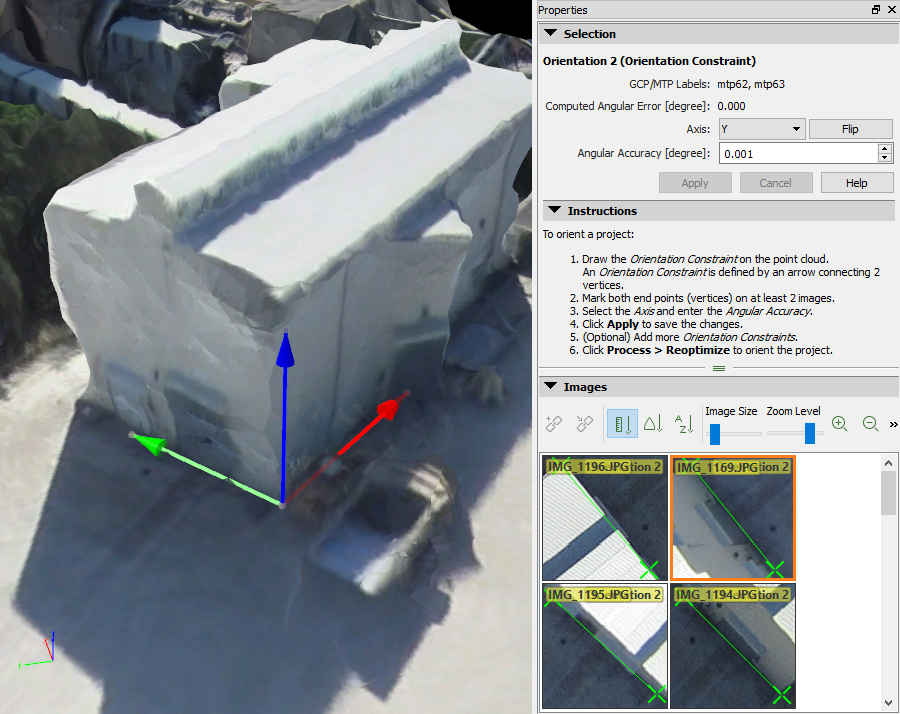The height and width of the screenshot is (714, 900).
Task: Click the add link mark icon
Action: pos(553,423)
